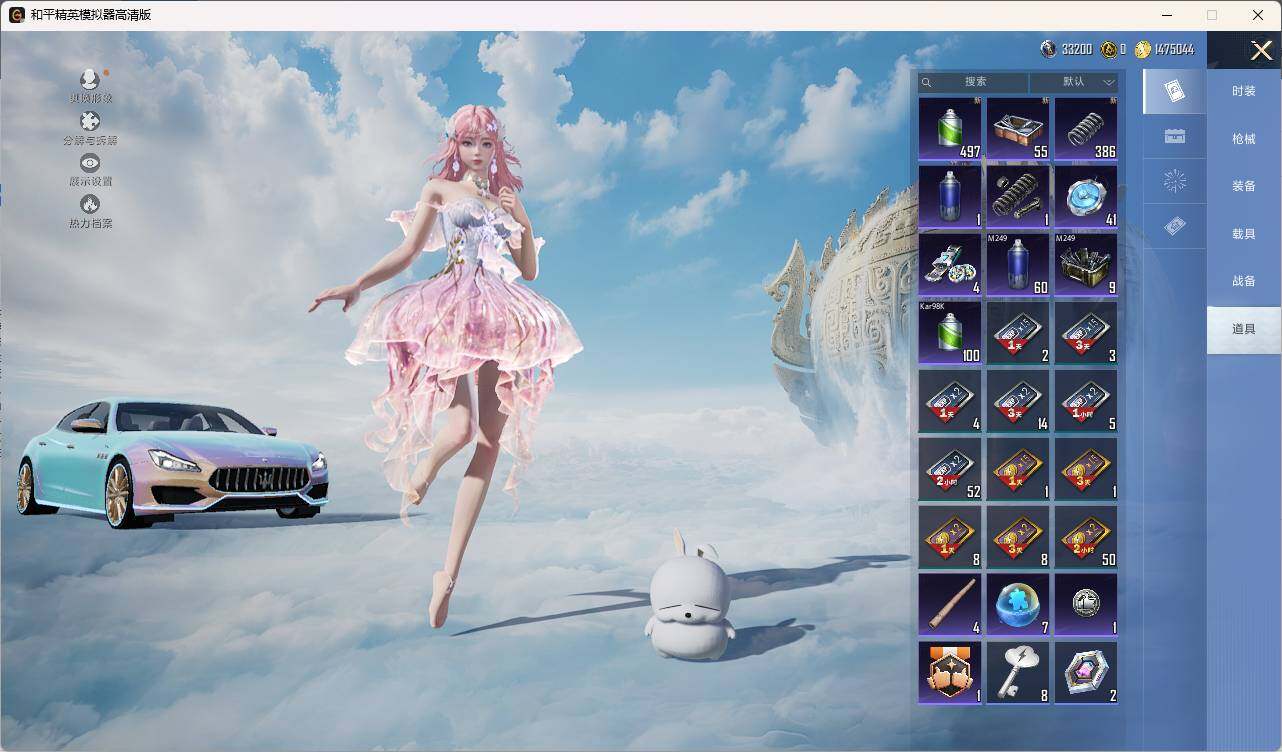Switch to the 战备 tab
Screen dimensions: 1282x752
[1243, 281]
